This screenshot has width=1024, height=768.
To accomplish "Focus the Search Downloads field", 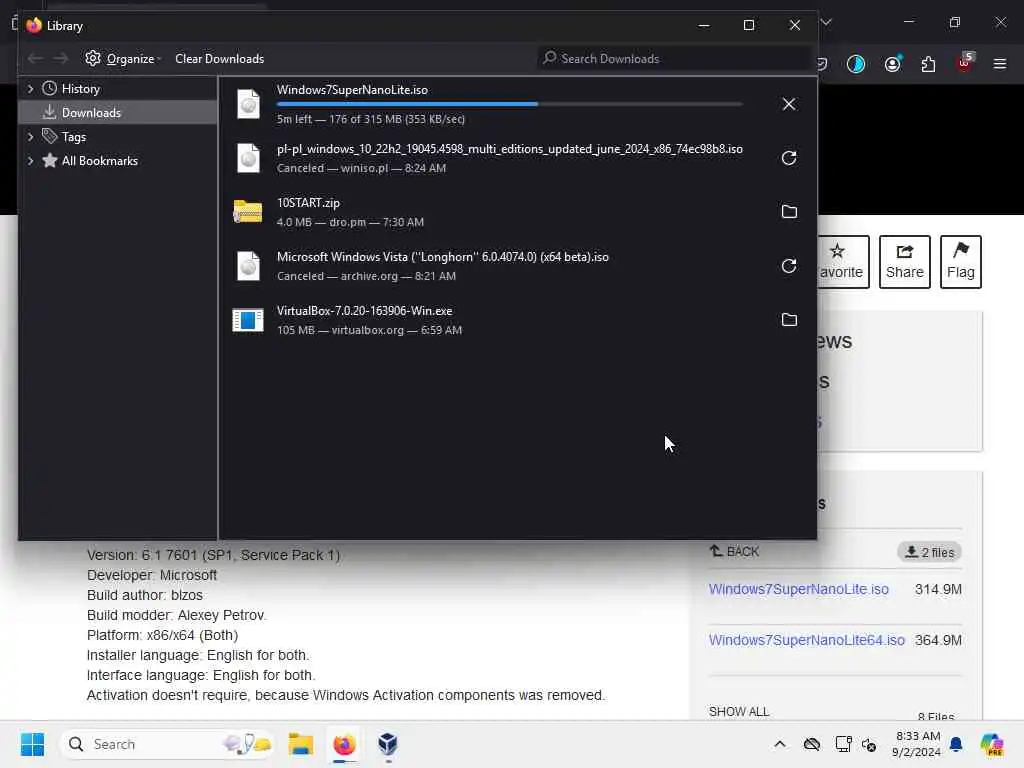I will (x=674, y=59).
